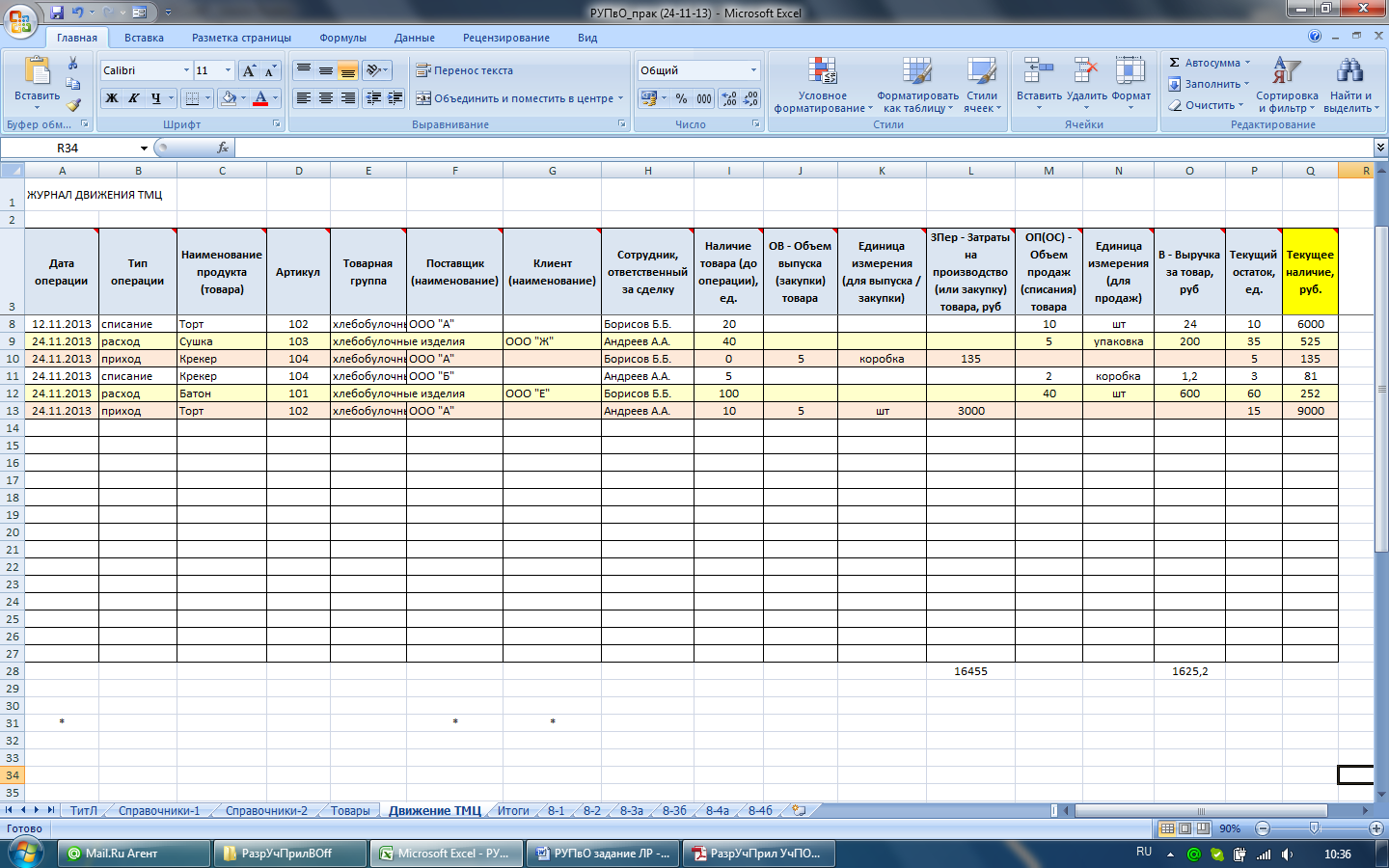The height and width of the screenshot is (868, 1389).
Task: Open Сортировка и фильтр menu
Action: tap(1287, 85)
